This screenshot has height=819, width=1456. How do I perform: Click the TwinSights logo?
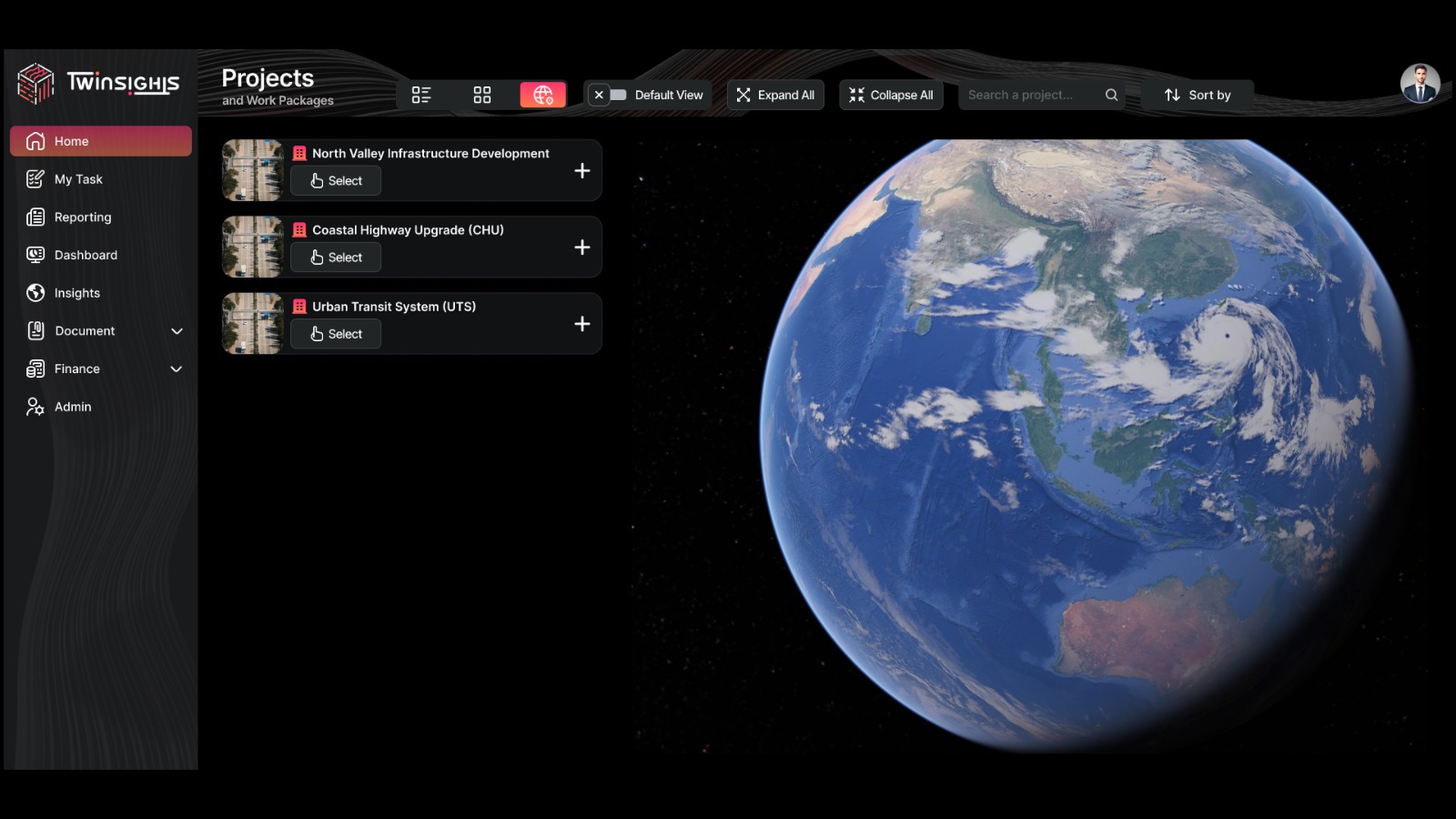(x=98, y=84)
